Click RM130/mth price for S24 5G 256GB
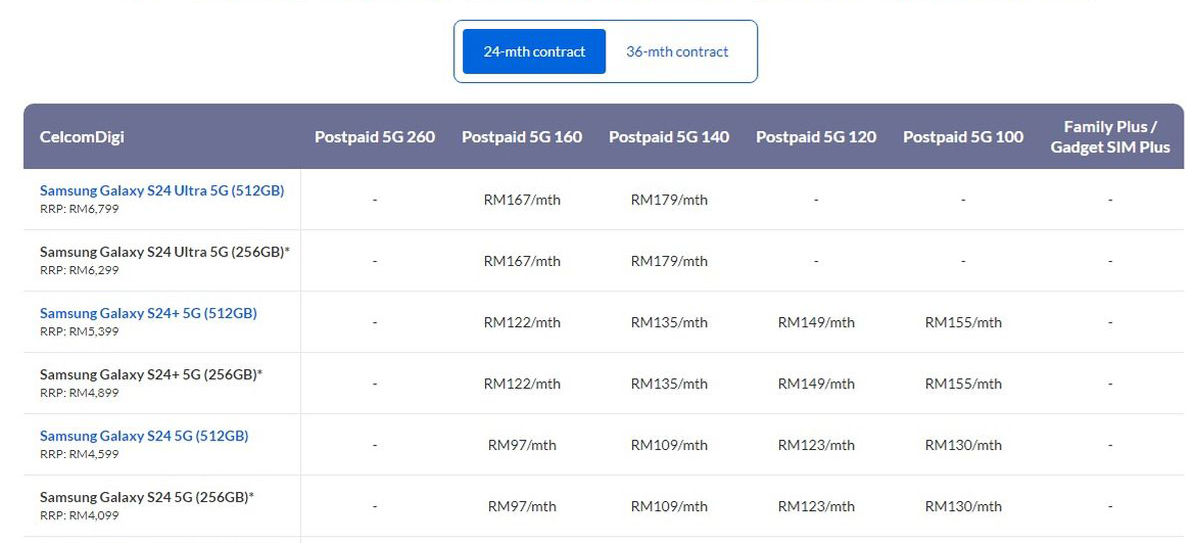Image resolution: width=1200 pixels, height=543 pixels. [963, 507]
